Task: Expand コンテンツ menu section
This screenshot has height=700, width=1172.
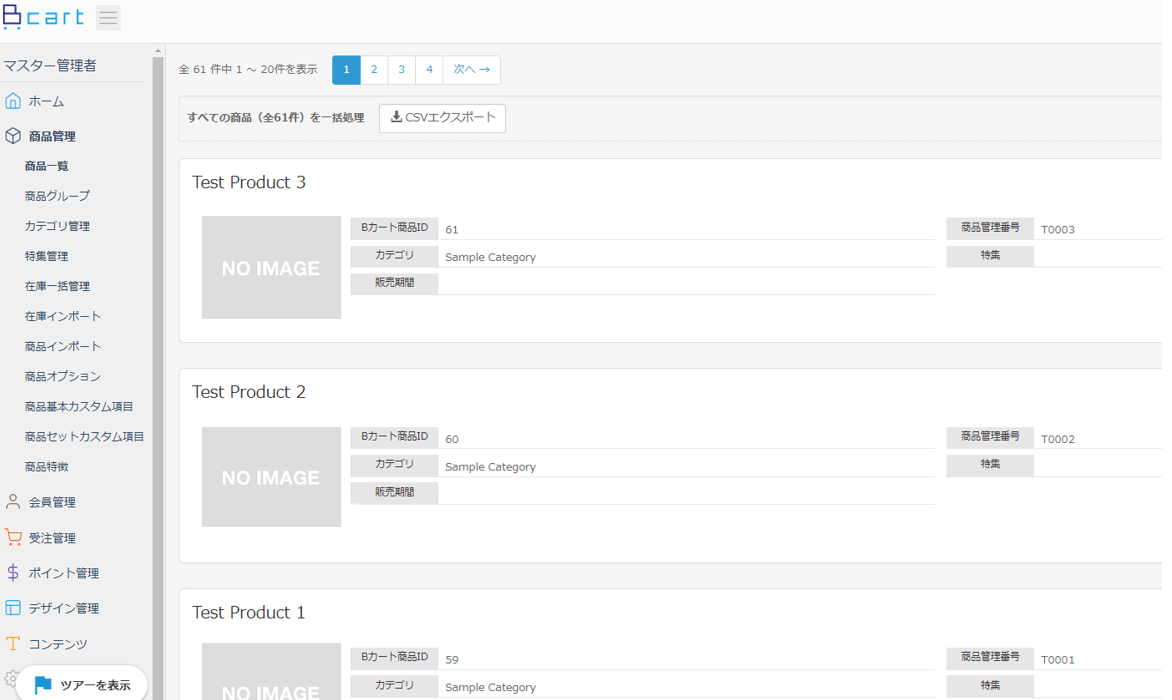Action: click(58, 644)
